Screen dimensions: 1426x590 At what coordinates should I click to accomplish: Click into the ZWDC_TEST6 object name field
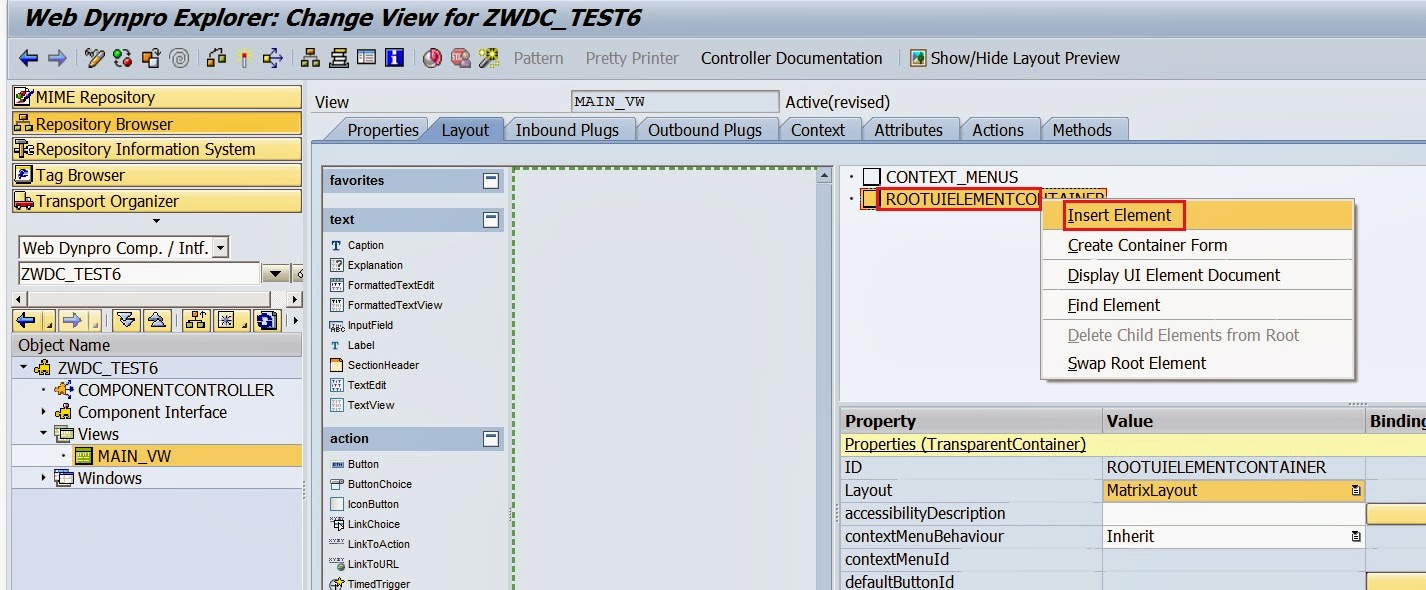pyautogui.click(x=139, y=274)
